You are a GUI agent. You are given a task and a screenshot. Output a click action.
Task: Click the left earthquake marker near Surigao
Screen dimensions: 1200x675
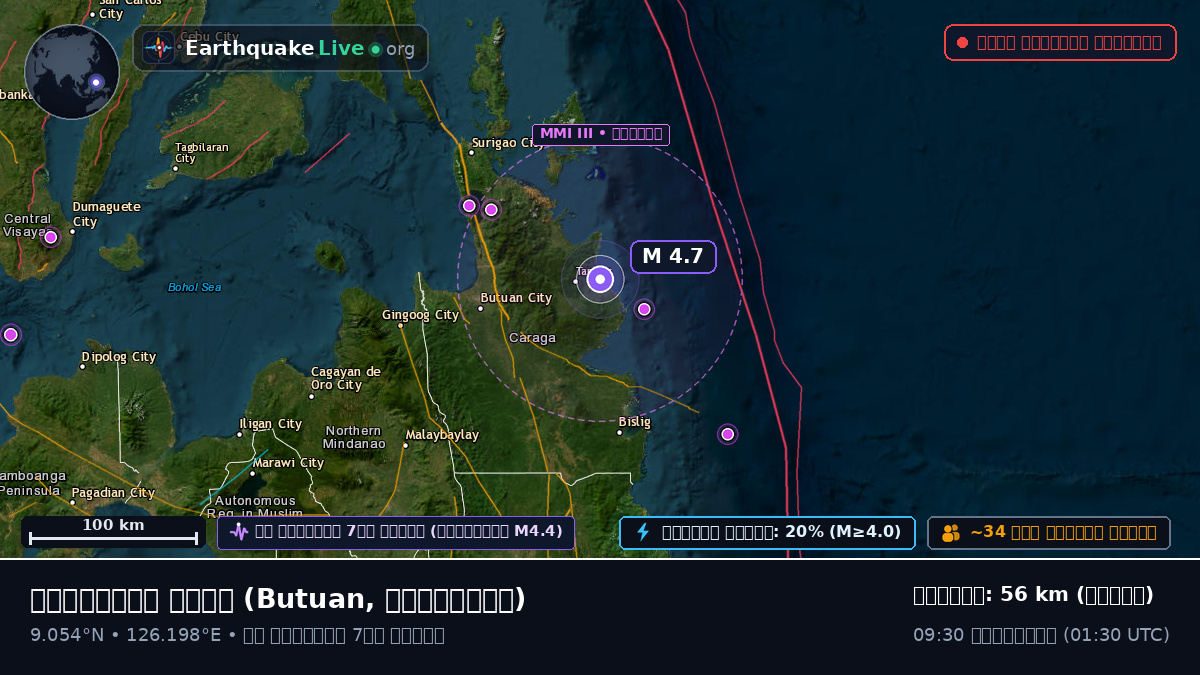[469, 206]
